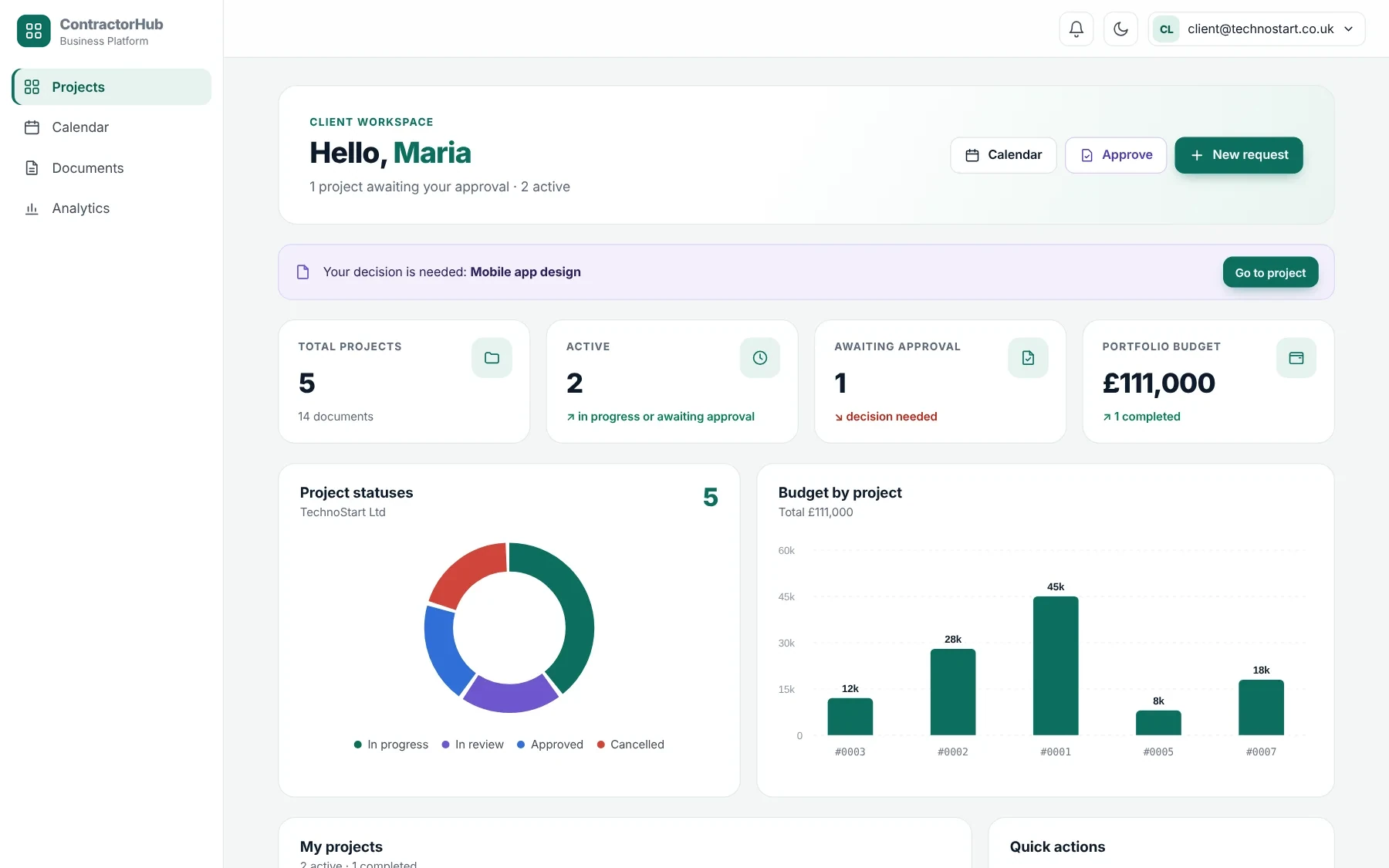Click the 45k bar for #0001
Screen dimensions: 1389x868
click(x=1056, y=666)
